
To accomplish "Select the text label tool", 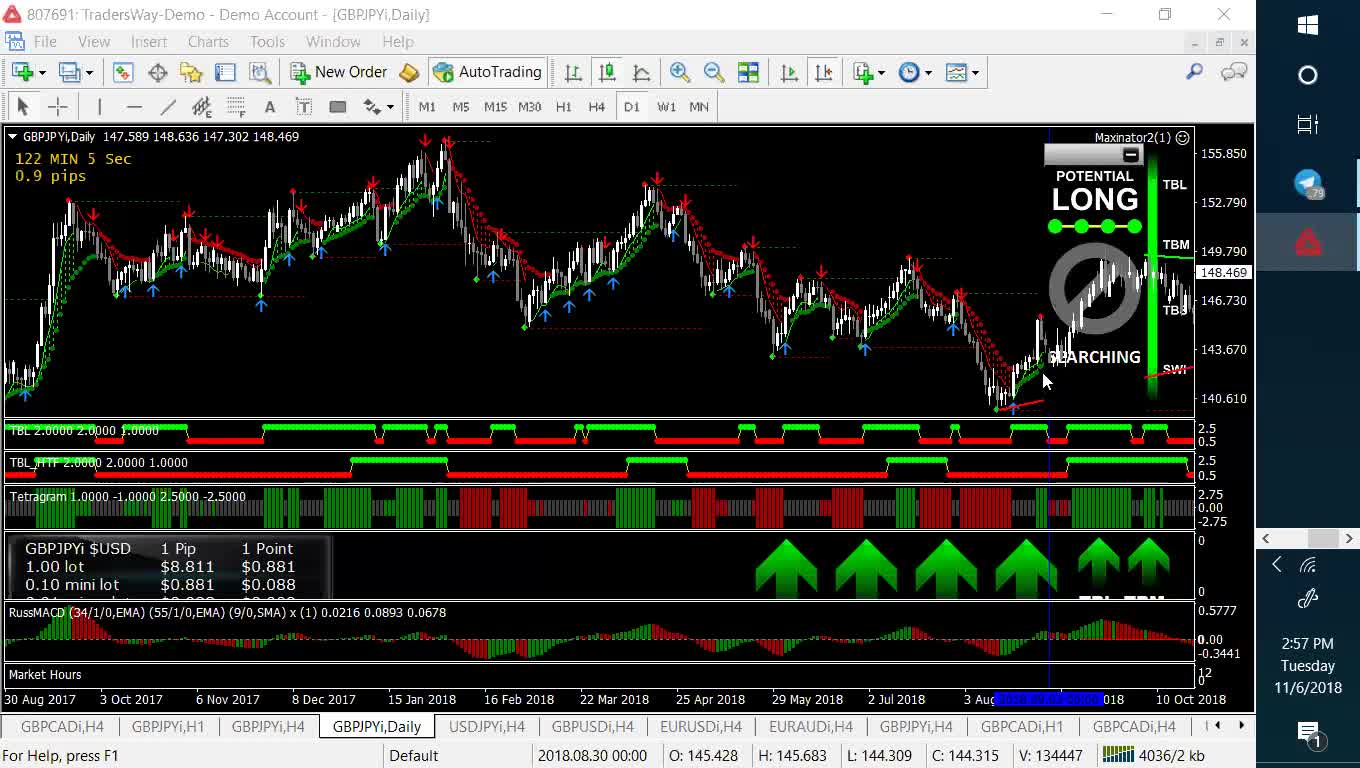I will [304, 107].
